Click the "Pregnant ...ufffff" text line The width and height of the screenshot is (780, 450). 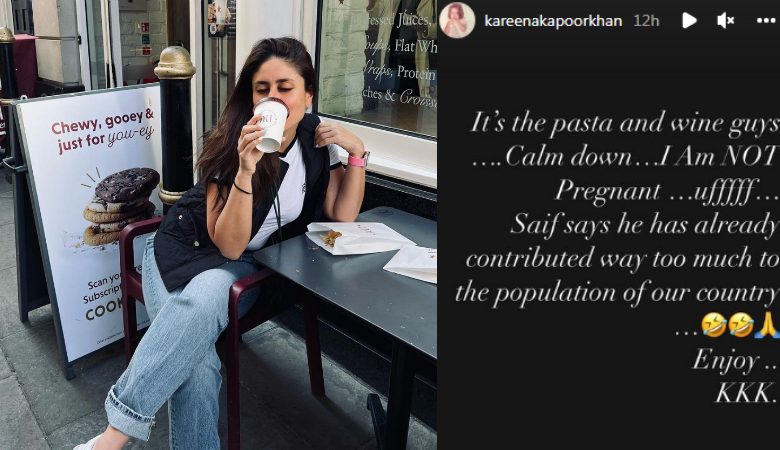pyautogui.click(x=666, y=191)
